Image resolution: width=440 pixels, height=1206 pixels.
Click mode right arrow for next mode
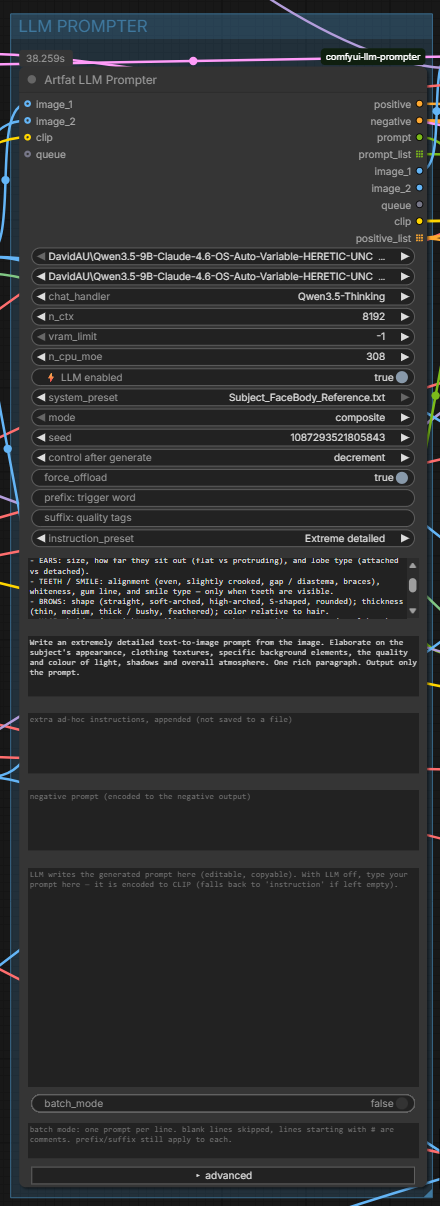tap(405, 417)
